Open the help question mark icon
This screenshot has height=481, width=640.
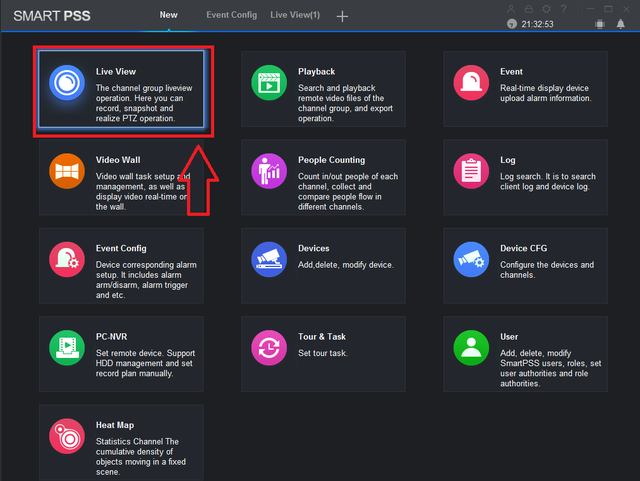[564, 9]
